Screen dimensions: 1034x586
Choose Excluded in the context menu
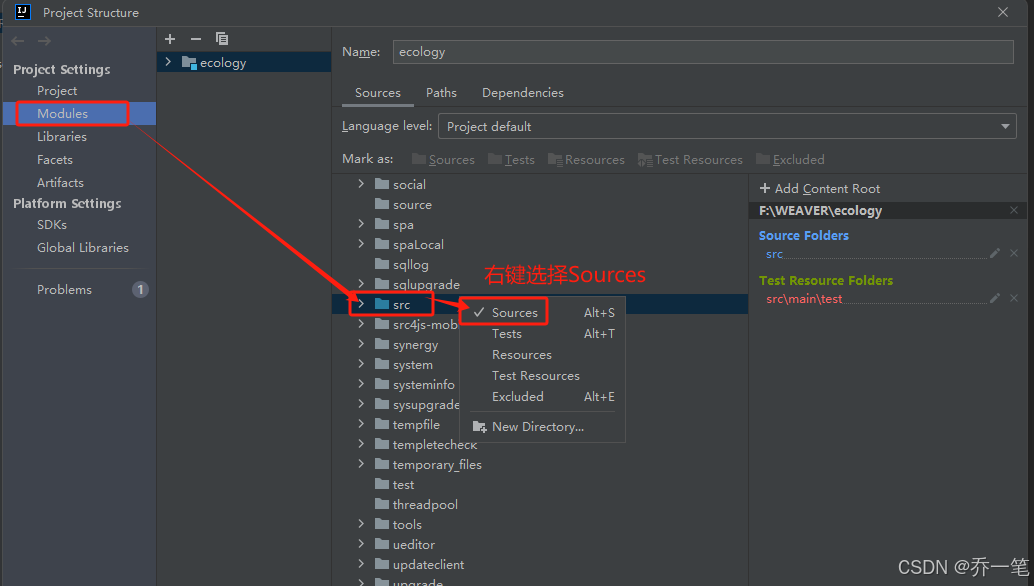tap(542, 397)
